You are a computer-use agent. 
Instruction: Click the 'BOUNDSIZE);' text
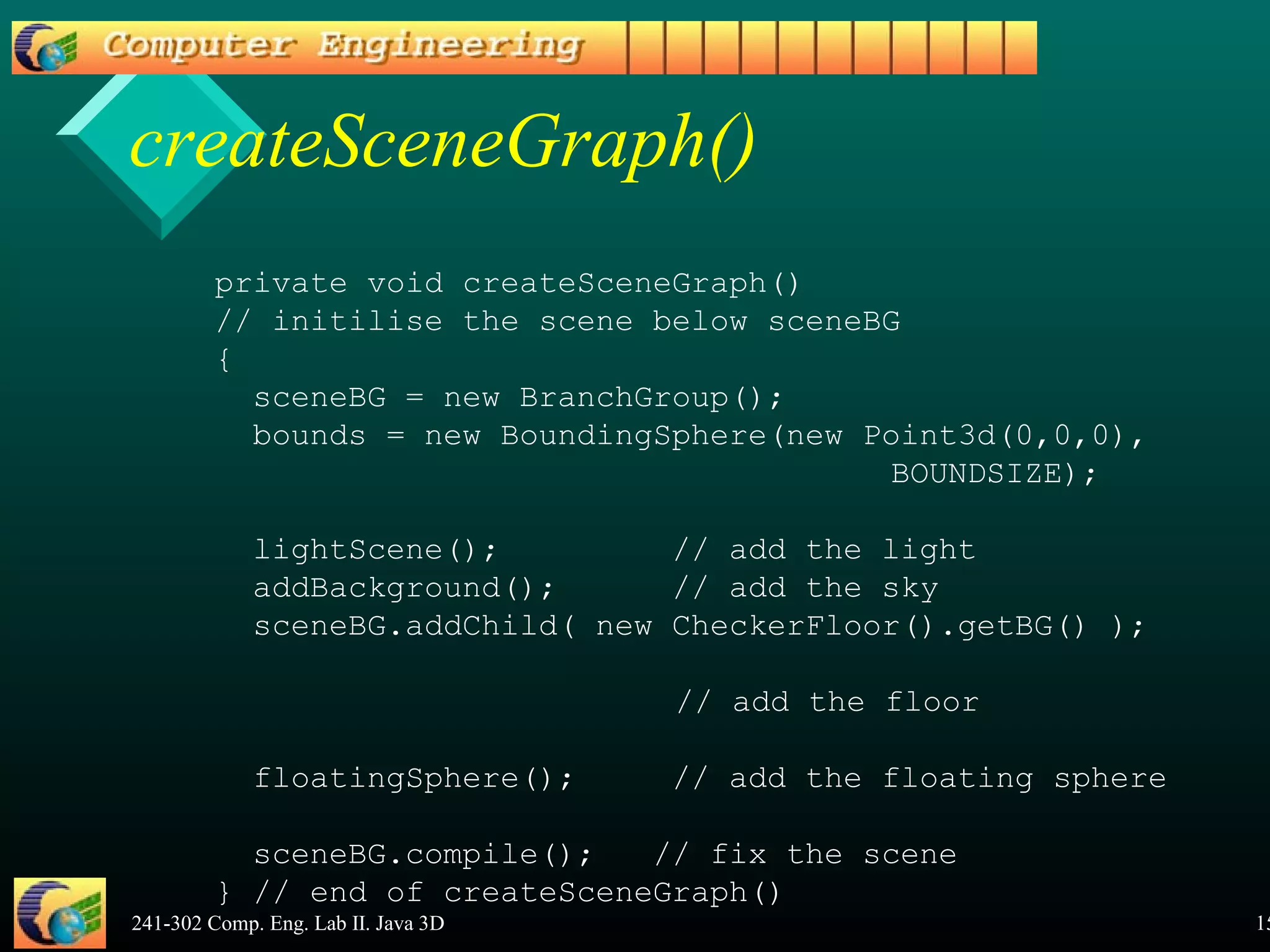pyautogui.click(x=994, y=474)
